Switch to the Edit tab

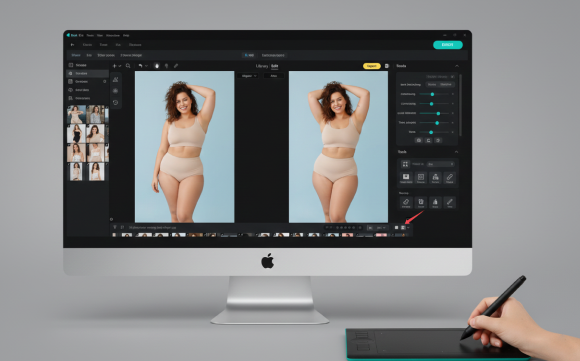point(274,66)
